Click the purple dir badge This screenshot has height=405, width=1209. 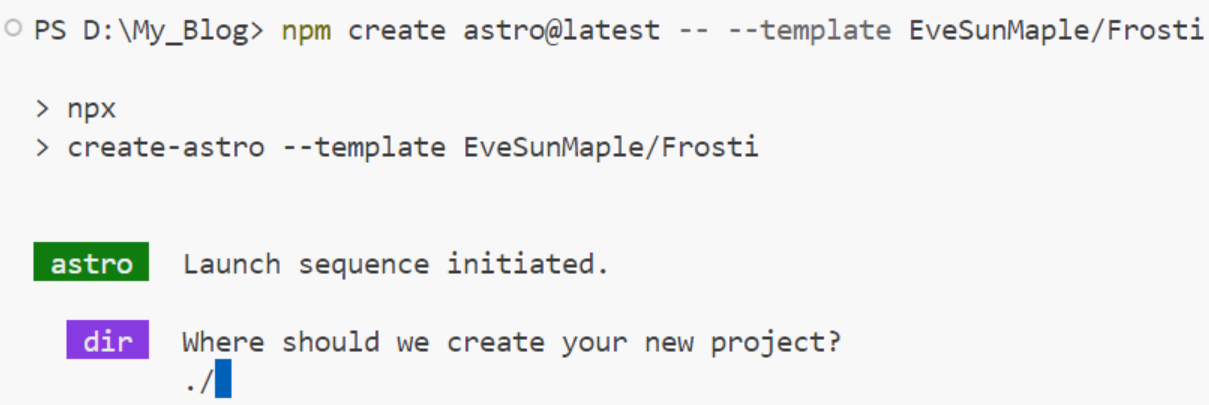pyautogui.click(x=108, y=342)
